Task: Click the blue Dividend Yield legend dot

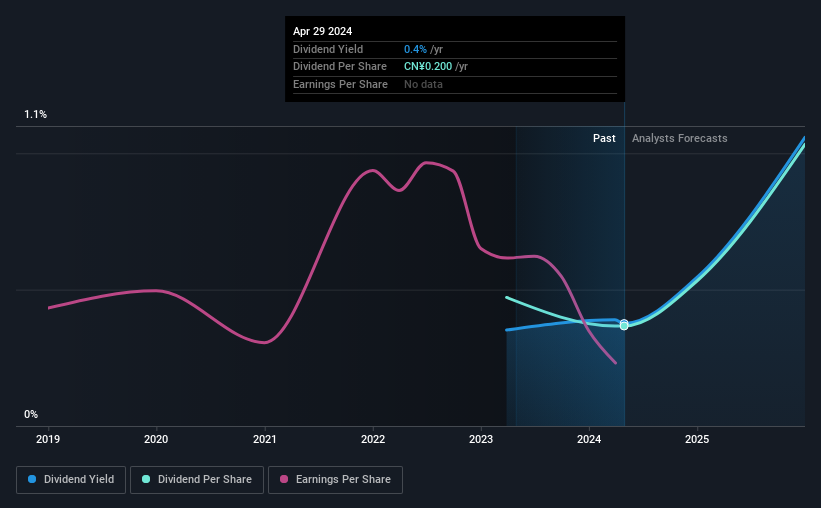Action: coord(32,479)
